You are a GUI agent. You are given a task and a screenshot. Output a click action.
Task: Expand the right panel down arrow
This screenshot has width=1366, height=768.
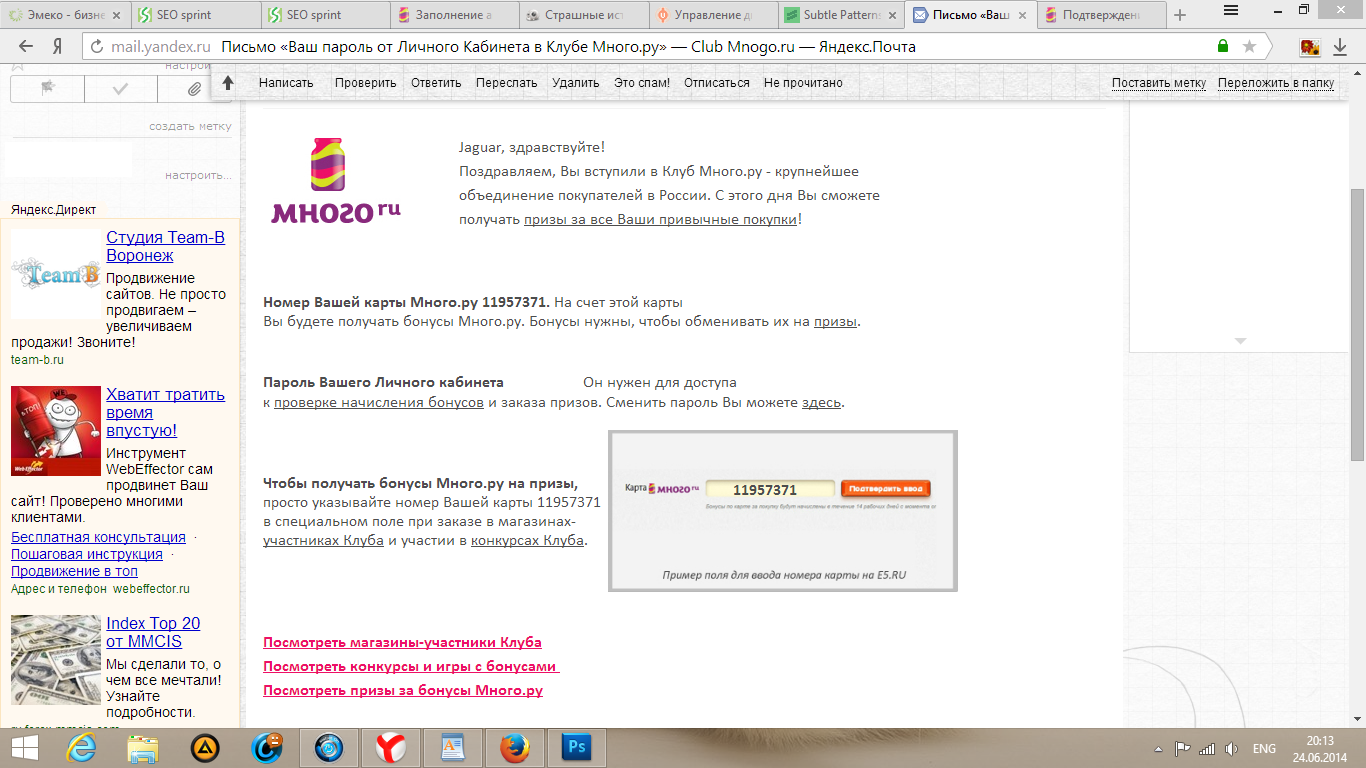[x=1240, y=341]
